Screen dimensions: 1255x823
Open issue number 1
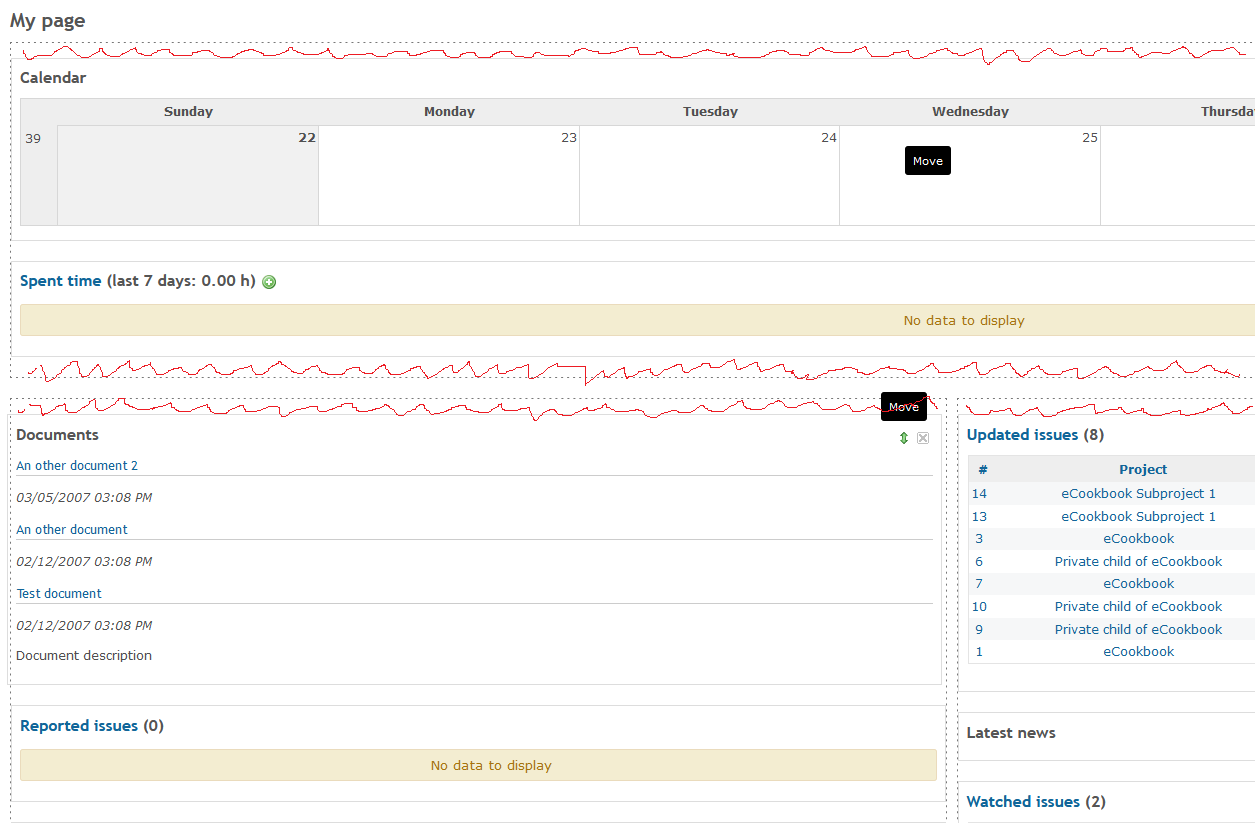click(x=979, y=652)
